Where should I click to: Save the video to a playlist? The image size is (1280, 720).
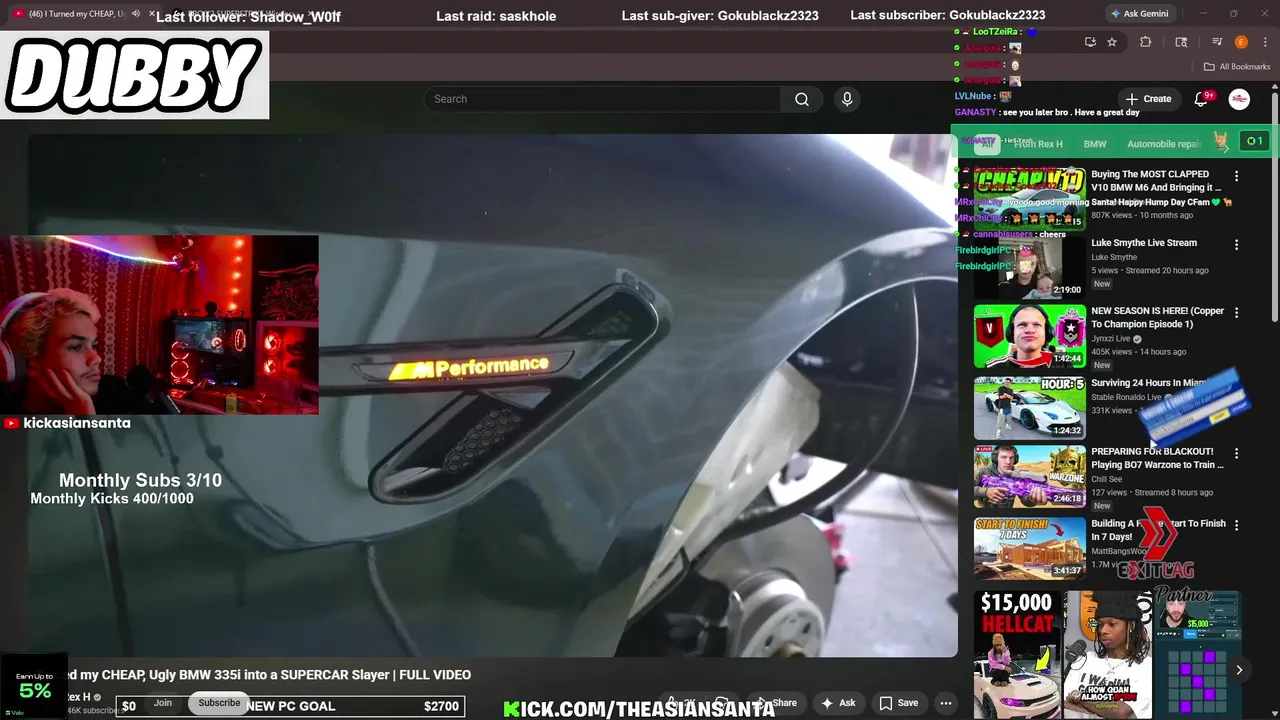[898, 703]
